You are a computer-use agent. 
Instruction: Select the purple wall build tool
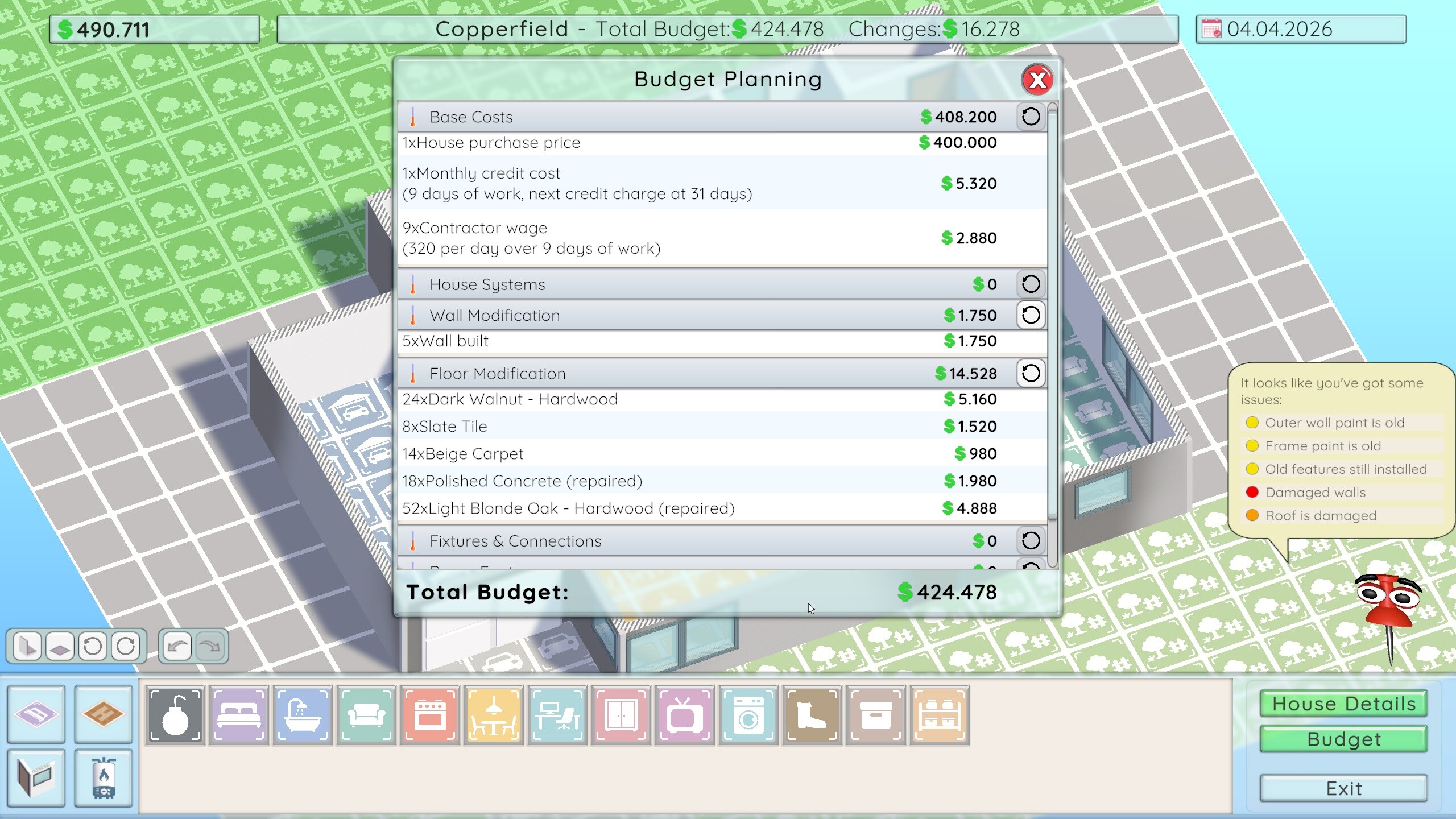point(36,714)
